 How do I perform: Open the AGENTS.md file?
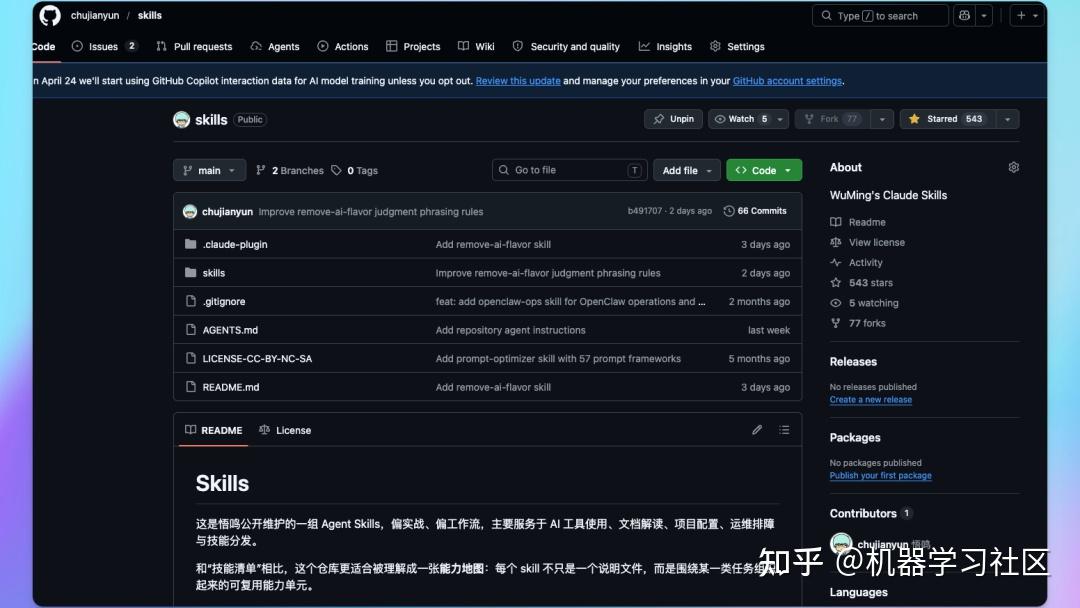[x=230, y=330]
